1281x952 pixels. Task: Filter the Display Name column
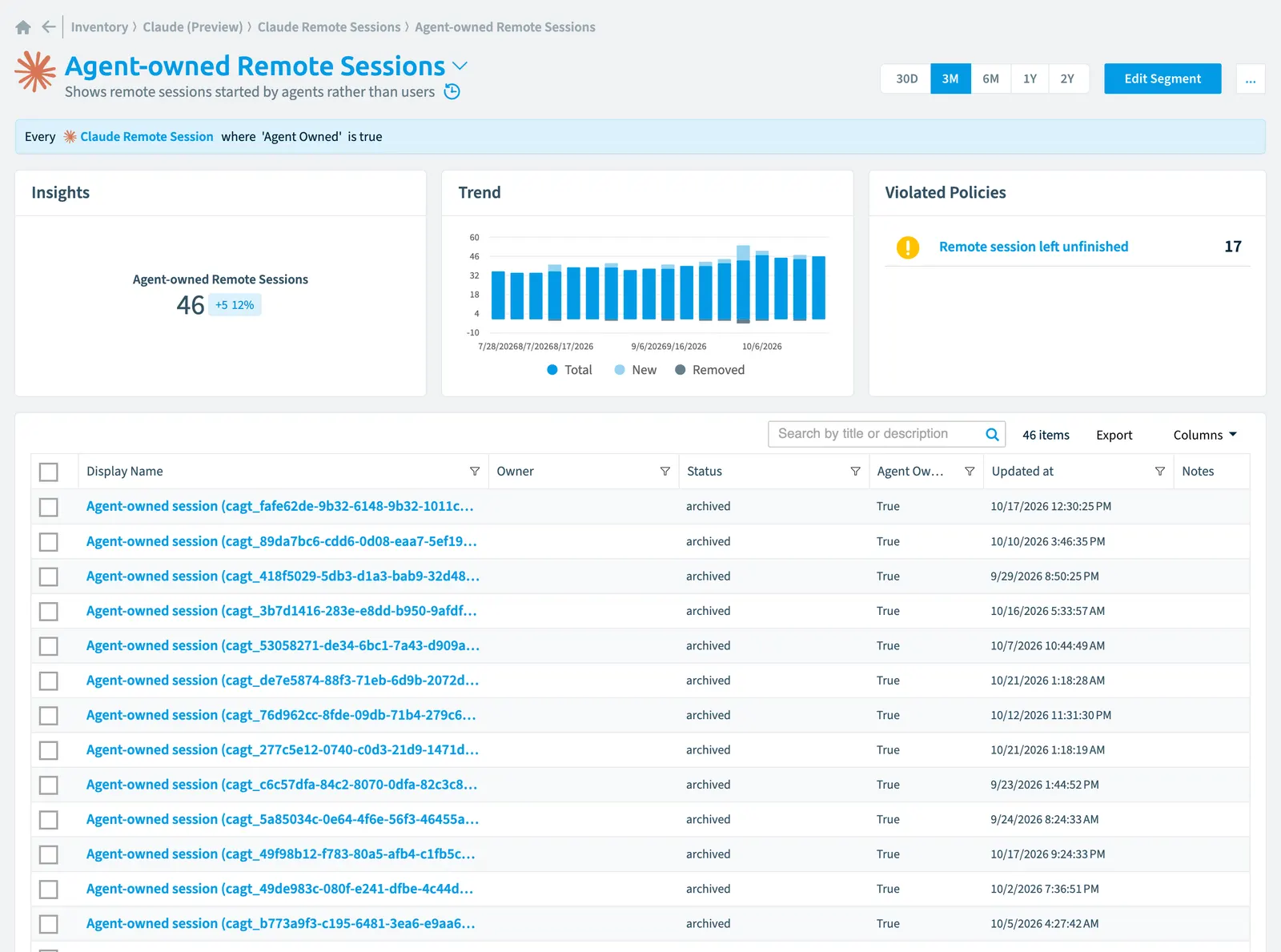click(x=475, y=472)
